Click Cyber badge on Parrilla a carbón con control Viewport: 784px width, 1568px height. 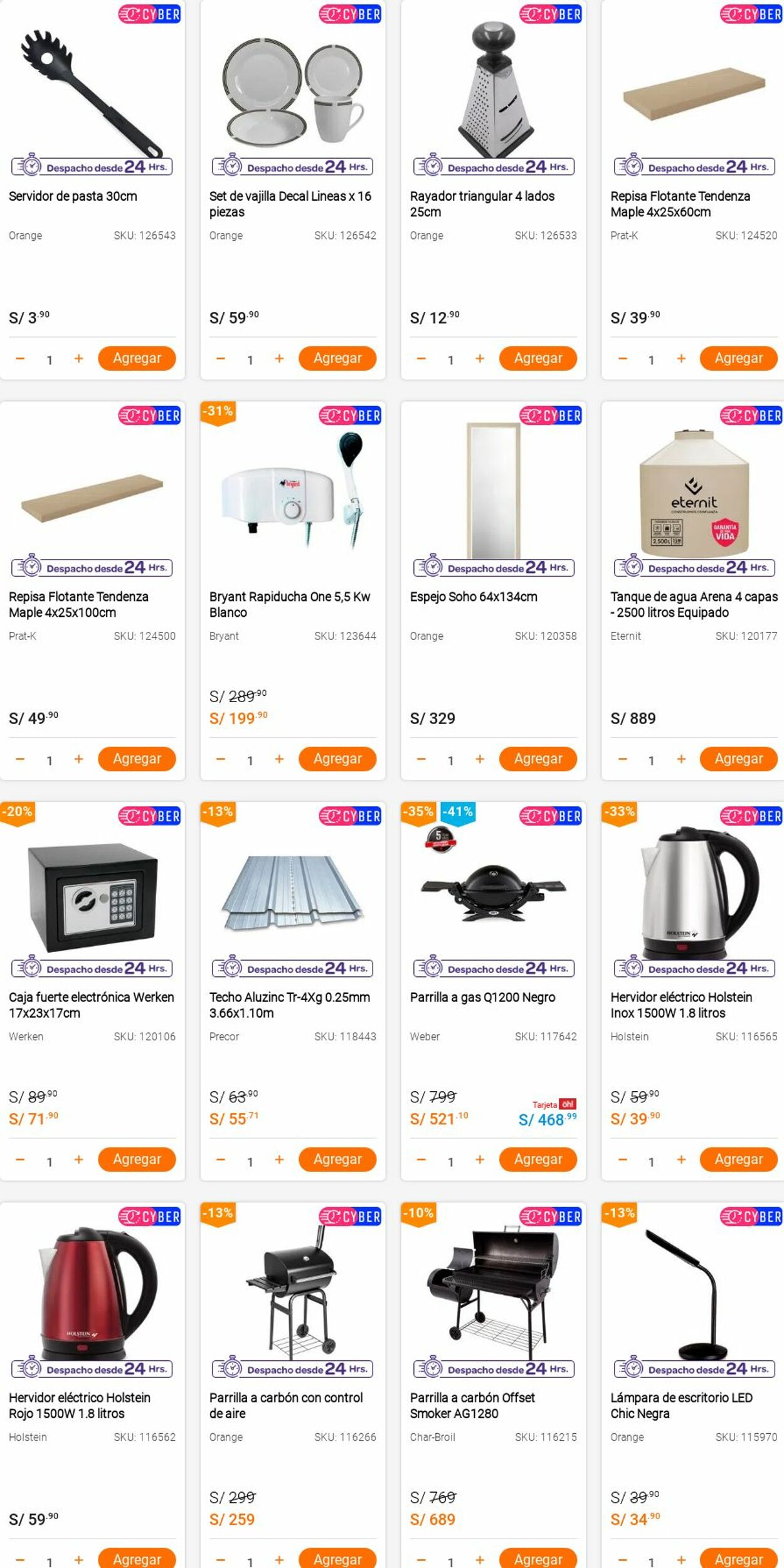350,1217
